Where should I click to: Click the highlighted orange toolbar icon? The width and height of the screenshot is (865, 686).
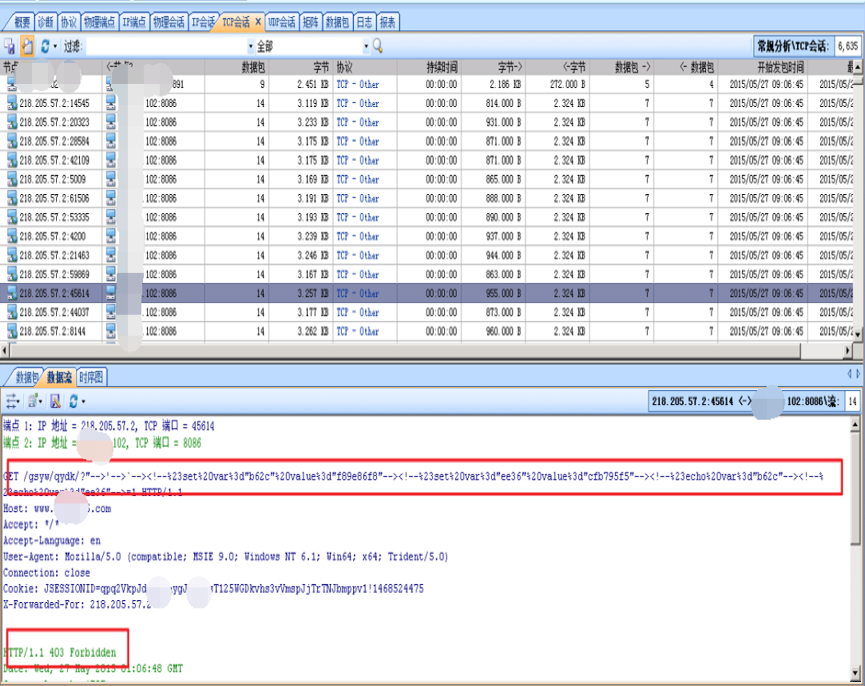point(27,46)
